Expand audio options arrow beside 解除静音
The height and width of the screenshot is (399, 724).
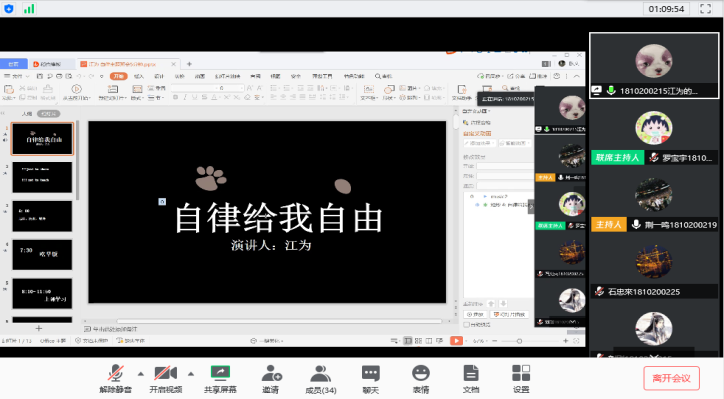pos(141,374)
